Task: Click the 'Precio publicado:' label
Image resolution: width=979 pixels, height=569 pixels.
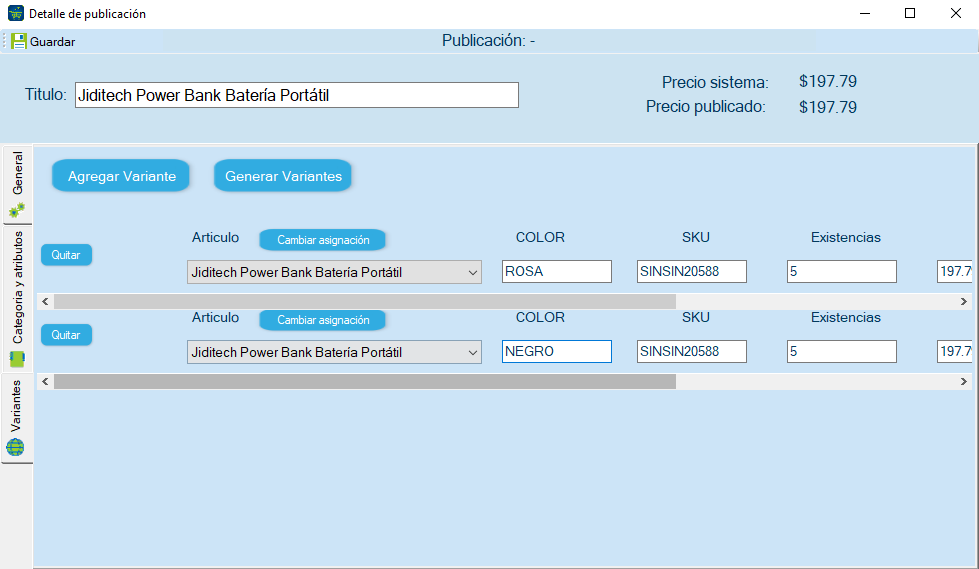Action: (706, 107)
